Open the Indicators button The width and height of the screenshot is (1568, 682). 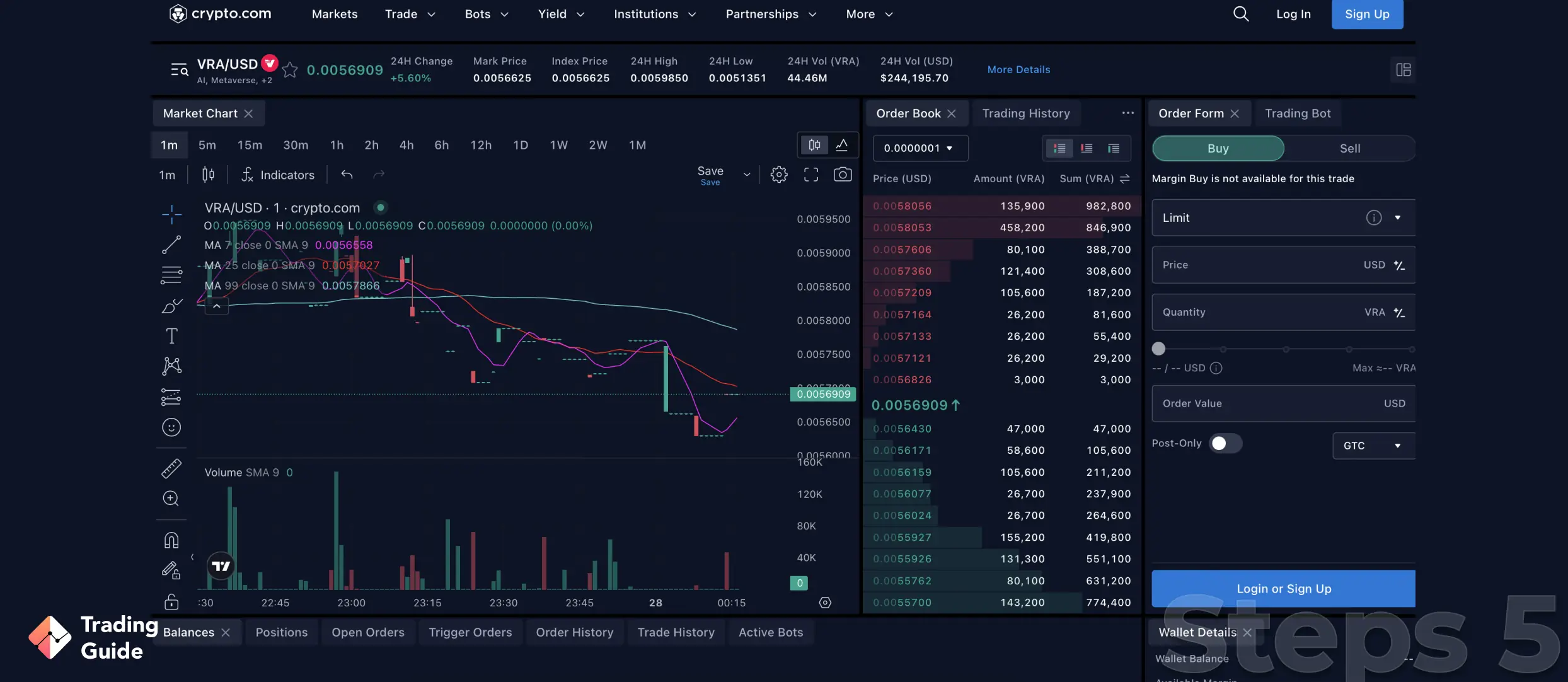pyautogui.click(x=278, y=175)
